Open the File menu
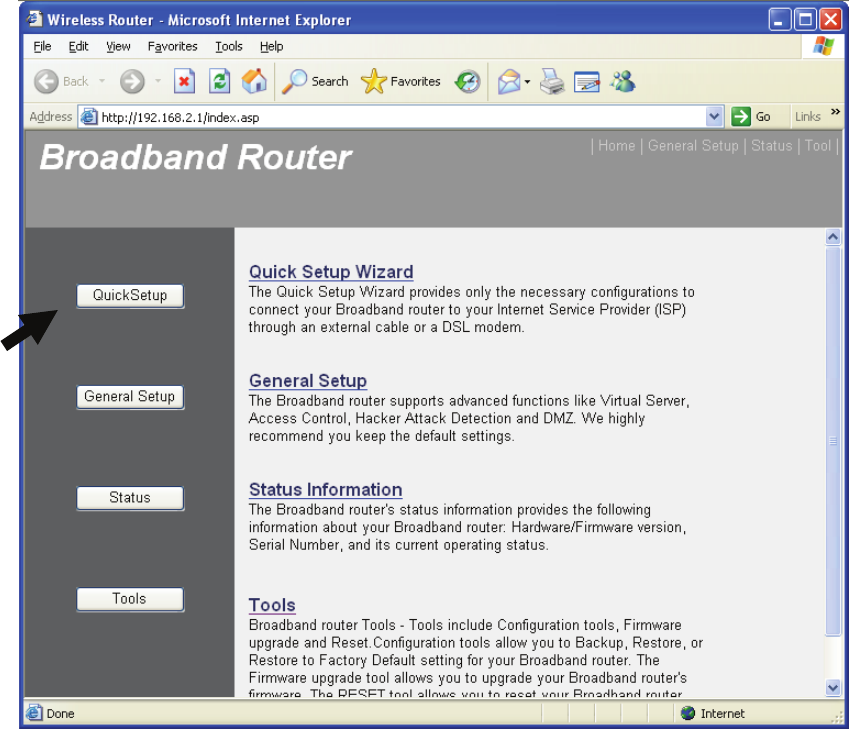Screen dimensions: 849x729 click(42, 47)
